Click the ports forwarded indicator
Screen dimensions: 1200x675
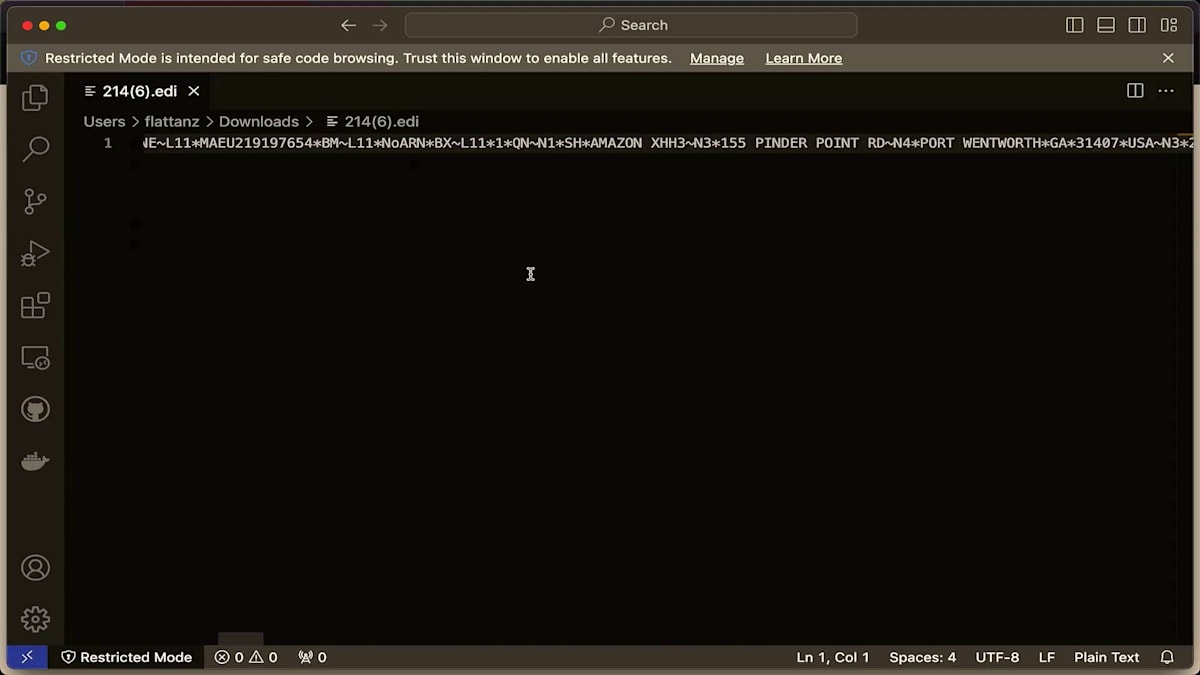point(312,657)
